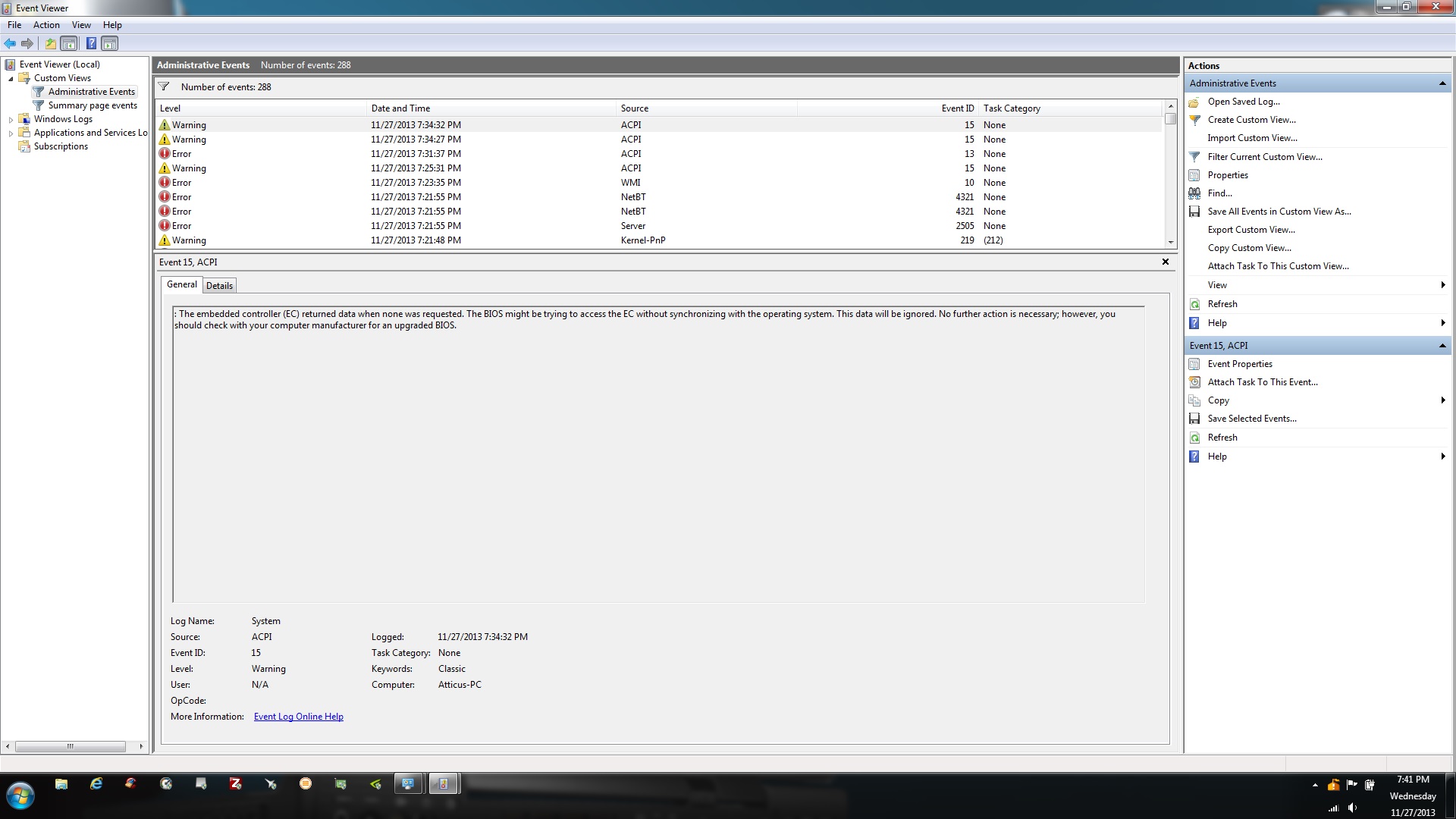The height and width of the screenshot is (819, 1456).
Task: Click Copy Custom View action
Action: click(x=1249, y=248)
